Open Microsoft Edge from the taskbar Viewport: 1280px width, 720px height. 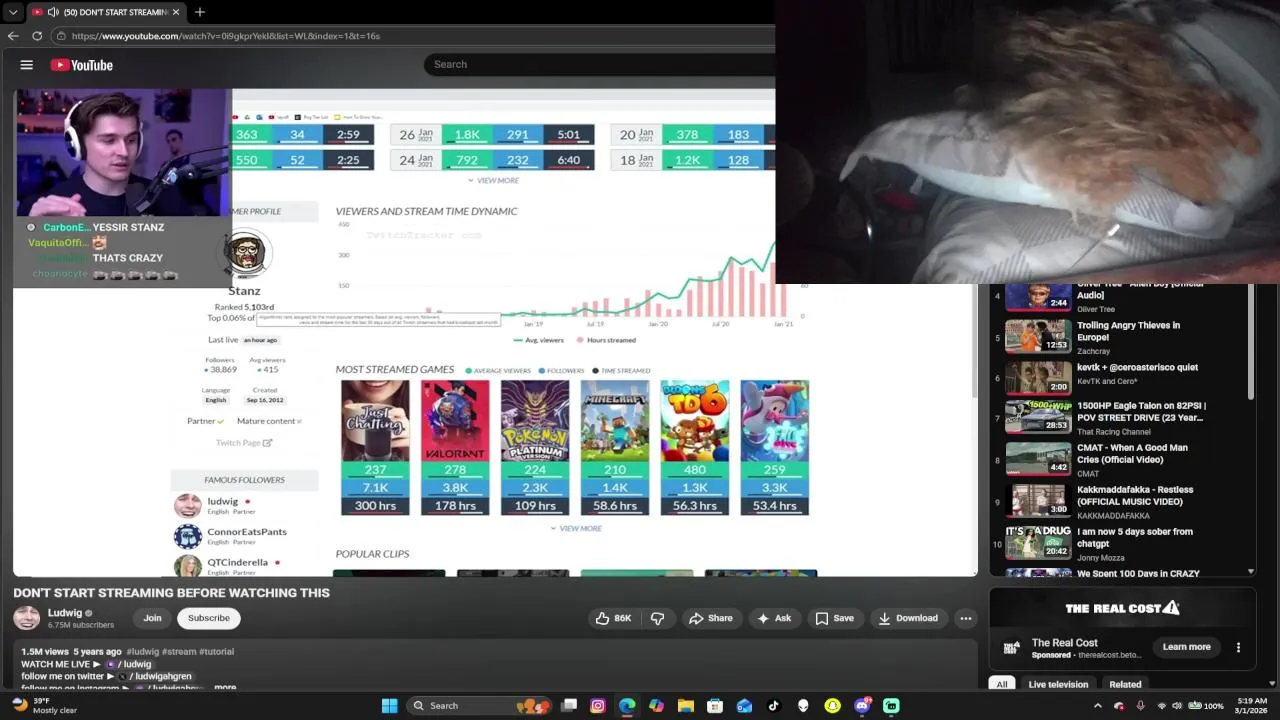pyautogui.click(x=627, y=706)
